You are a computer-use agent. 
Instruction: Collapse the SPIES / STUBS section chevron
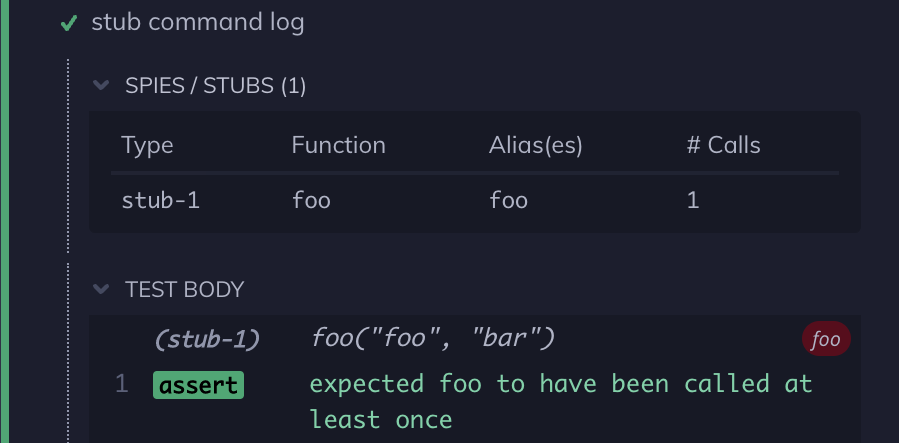tap(100, 86)
